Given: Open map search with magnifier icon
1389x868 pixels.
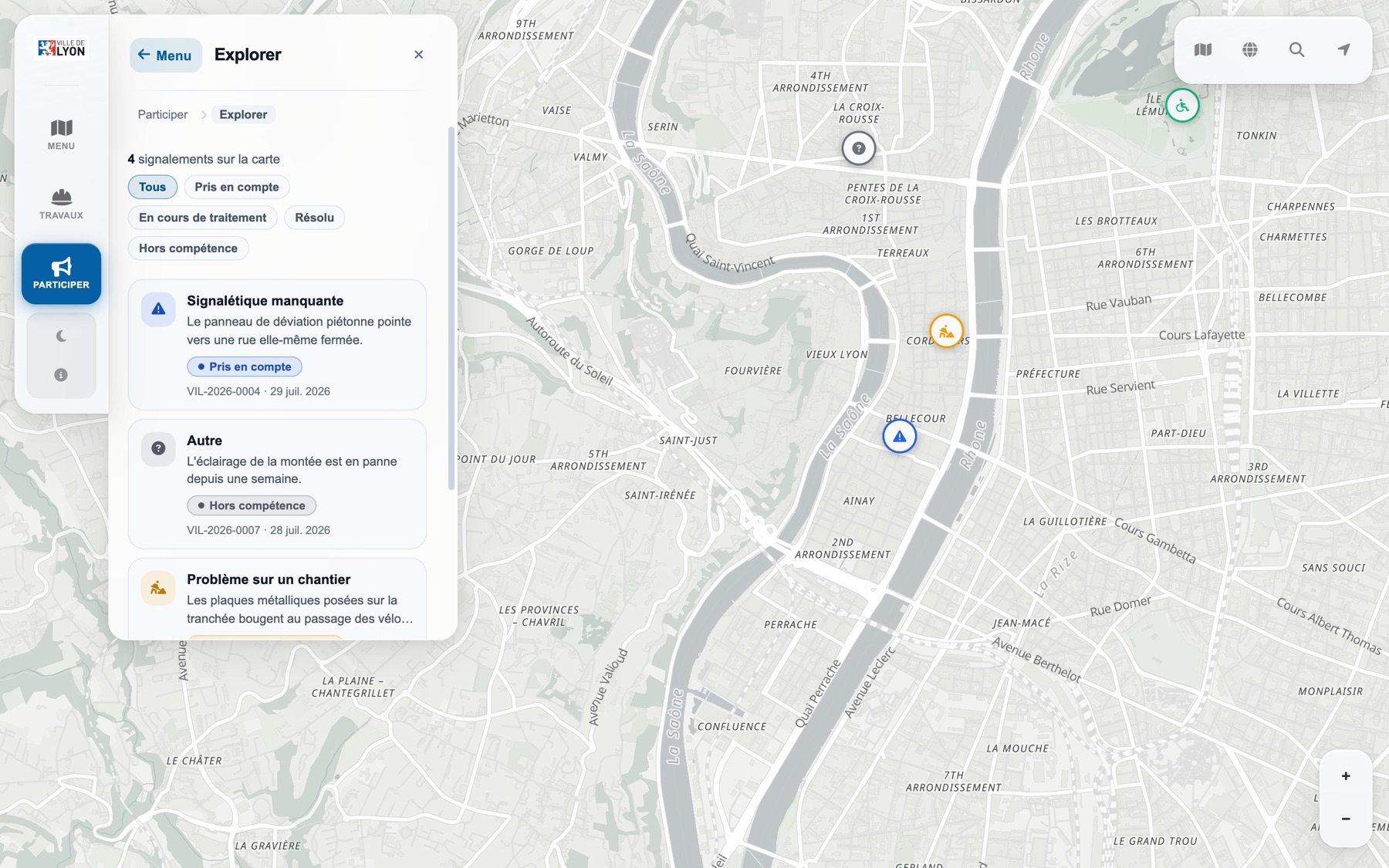Looking at the screenshot, I should (1297, 50).
